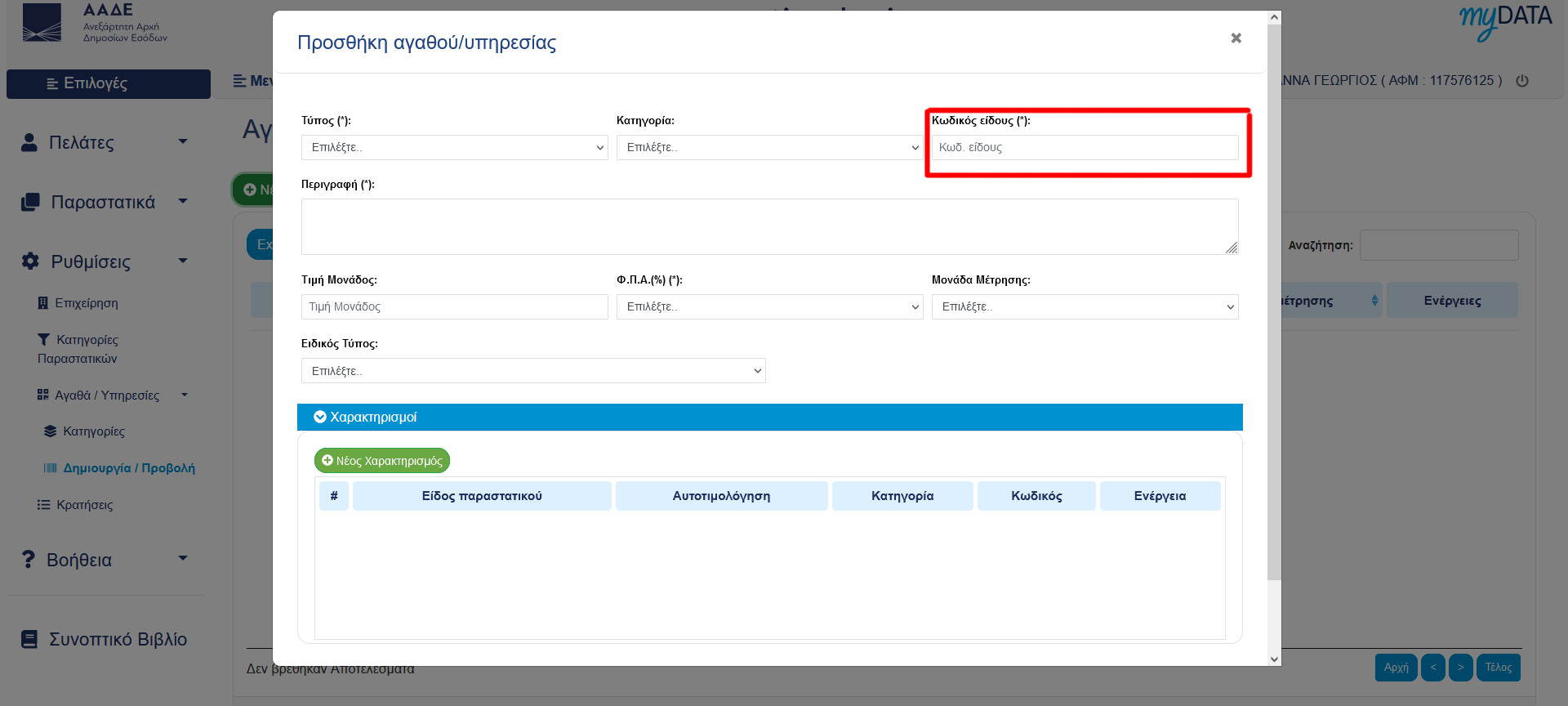
Task: Click the power logout icon
Action: coord(1522,81)
